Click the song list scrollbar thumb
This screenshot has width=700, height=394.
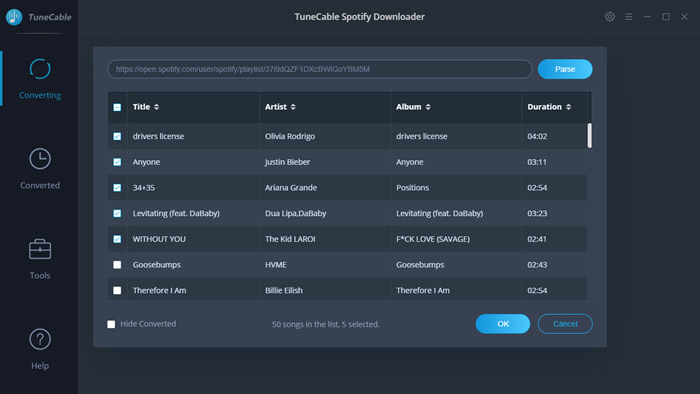(589, 136)
